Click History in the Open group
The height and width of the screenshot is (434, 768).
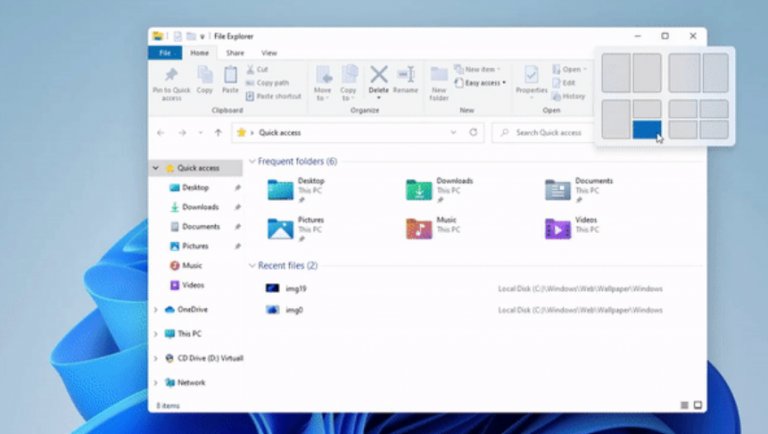click(x=569, y=96)
